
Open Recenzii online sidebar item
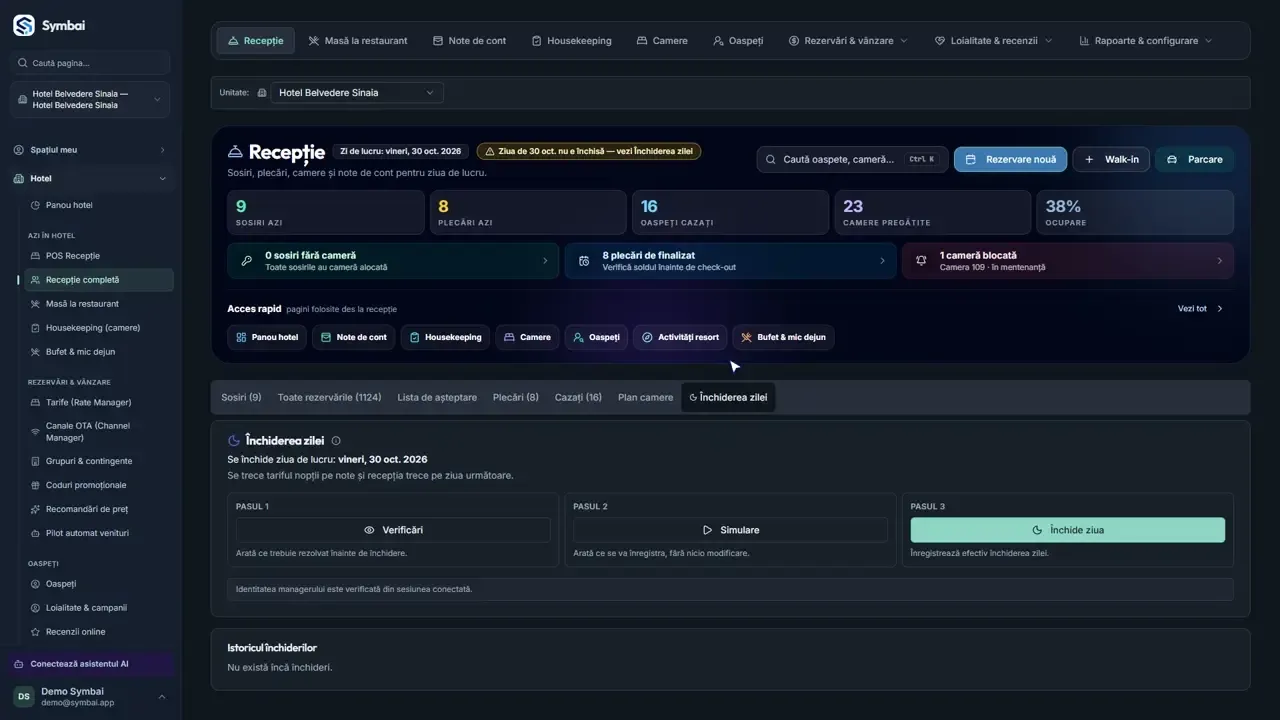click(x=75, y=632)
